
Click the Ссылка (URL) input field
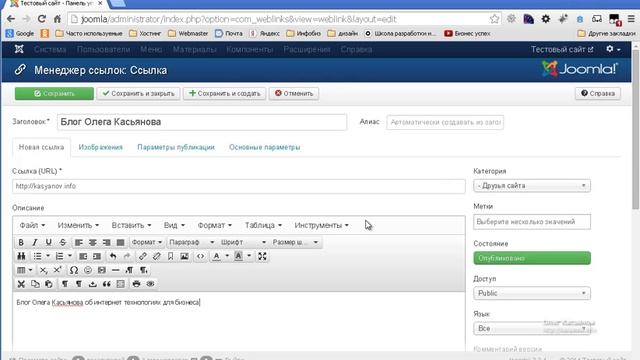point(239,186)
